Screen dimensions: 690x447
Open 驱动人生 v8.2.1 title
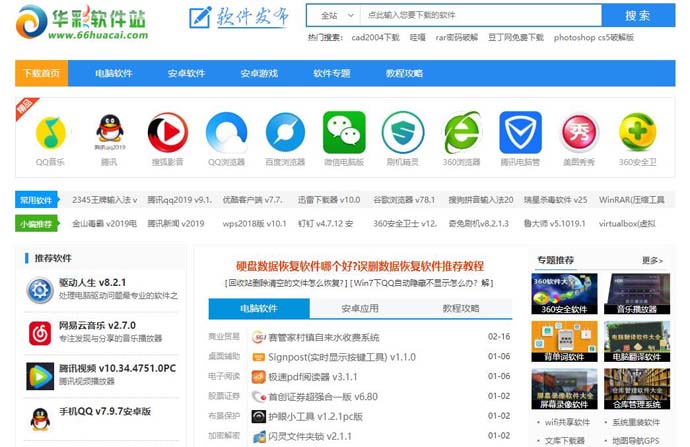(x=92, y=282)
